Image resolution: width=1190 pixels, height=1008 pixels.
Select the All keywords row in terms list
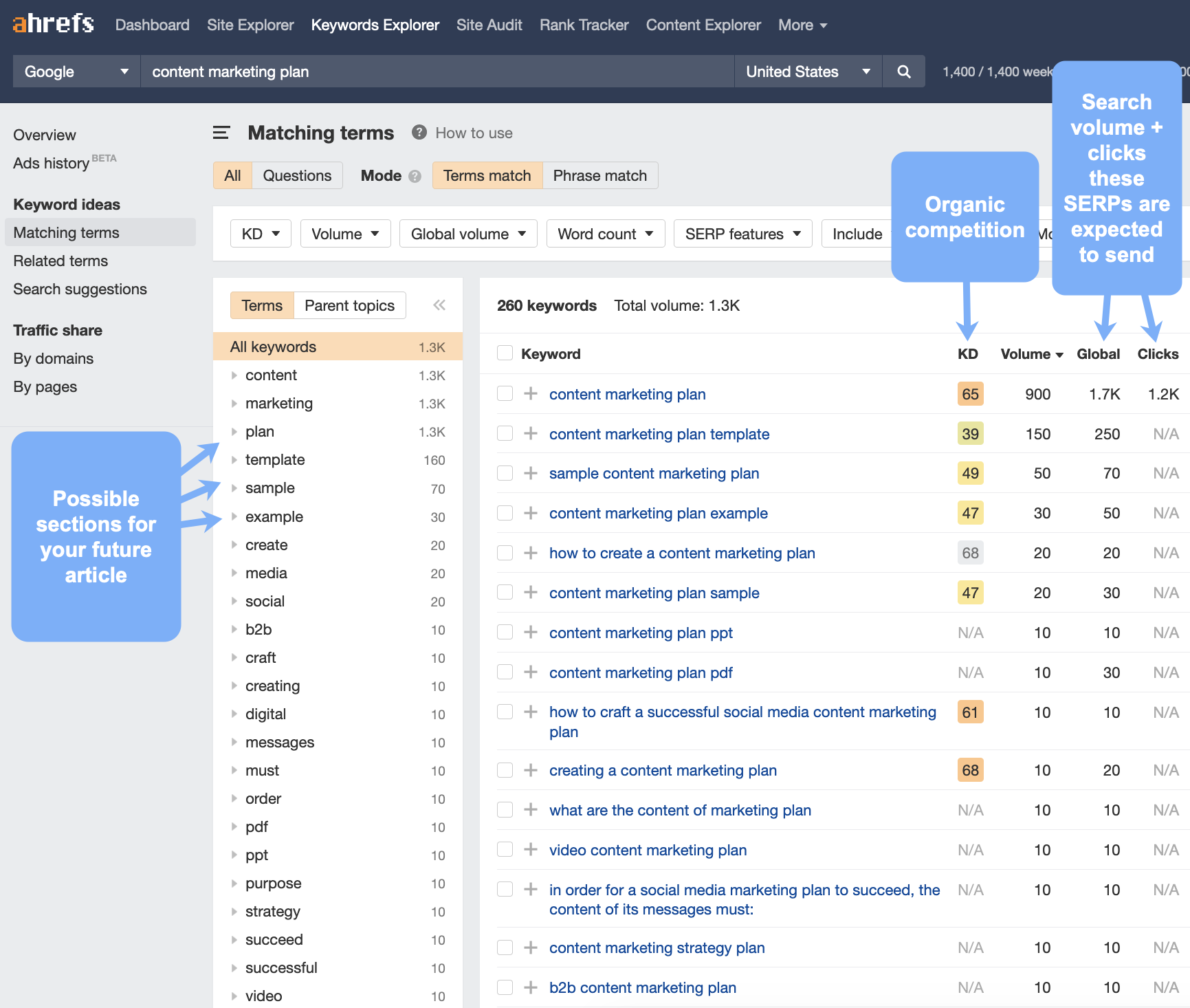click(x=338, y=347)
